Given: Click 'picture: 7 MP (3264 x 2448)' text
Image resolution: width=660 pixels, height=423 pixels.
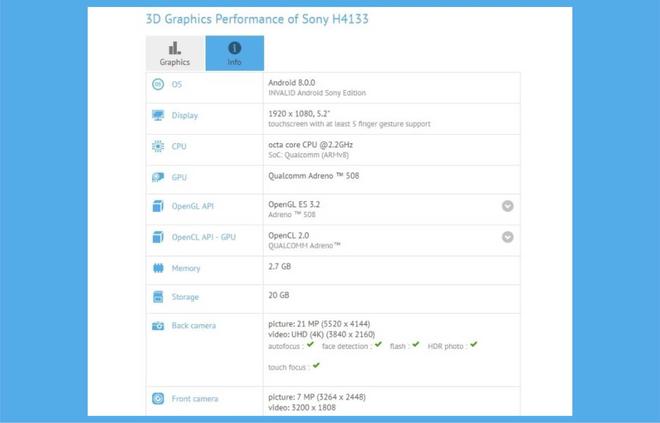Looking at the screenshot, I should coord(317,397).
